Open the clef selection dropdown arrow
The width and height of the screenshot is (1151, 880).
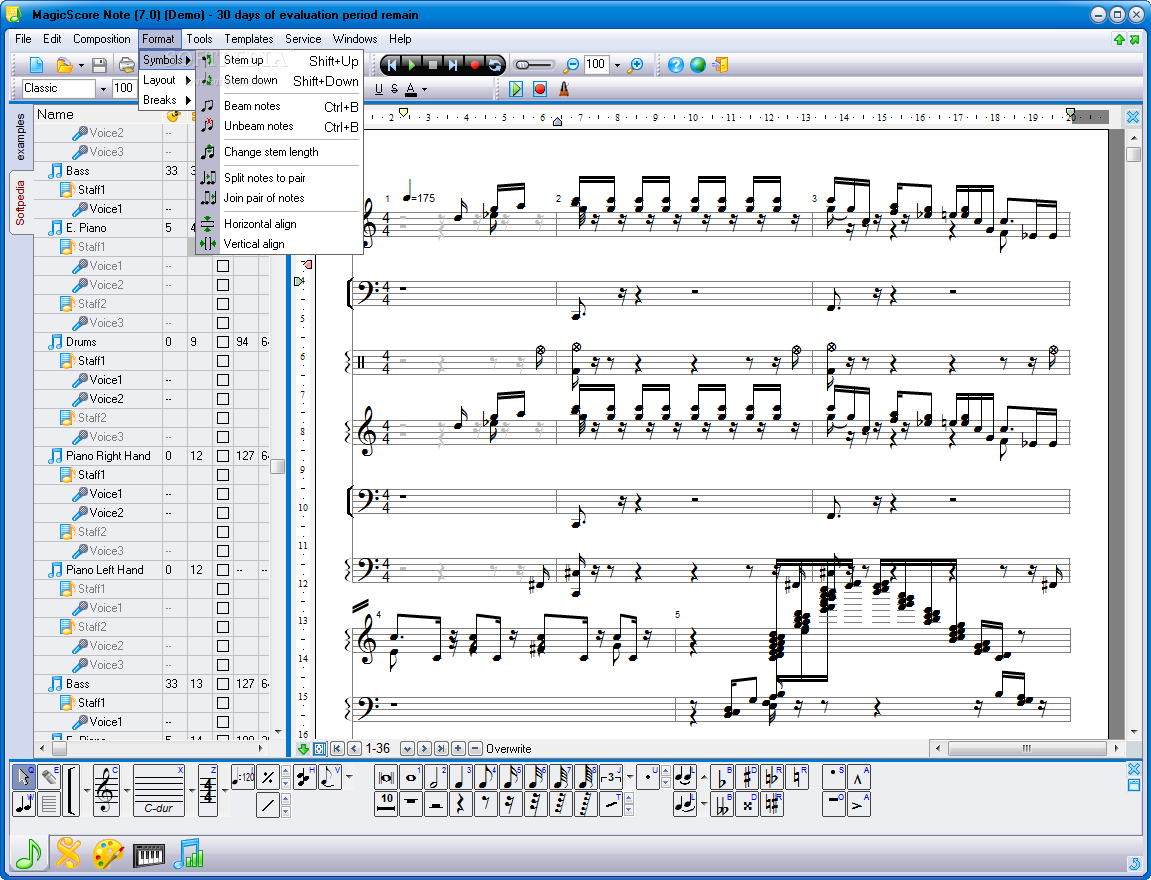click(126, 790)
